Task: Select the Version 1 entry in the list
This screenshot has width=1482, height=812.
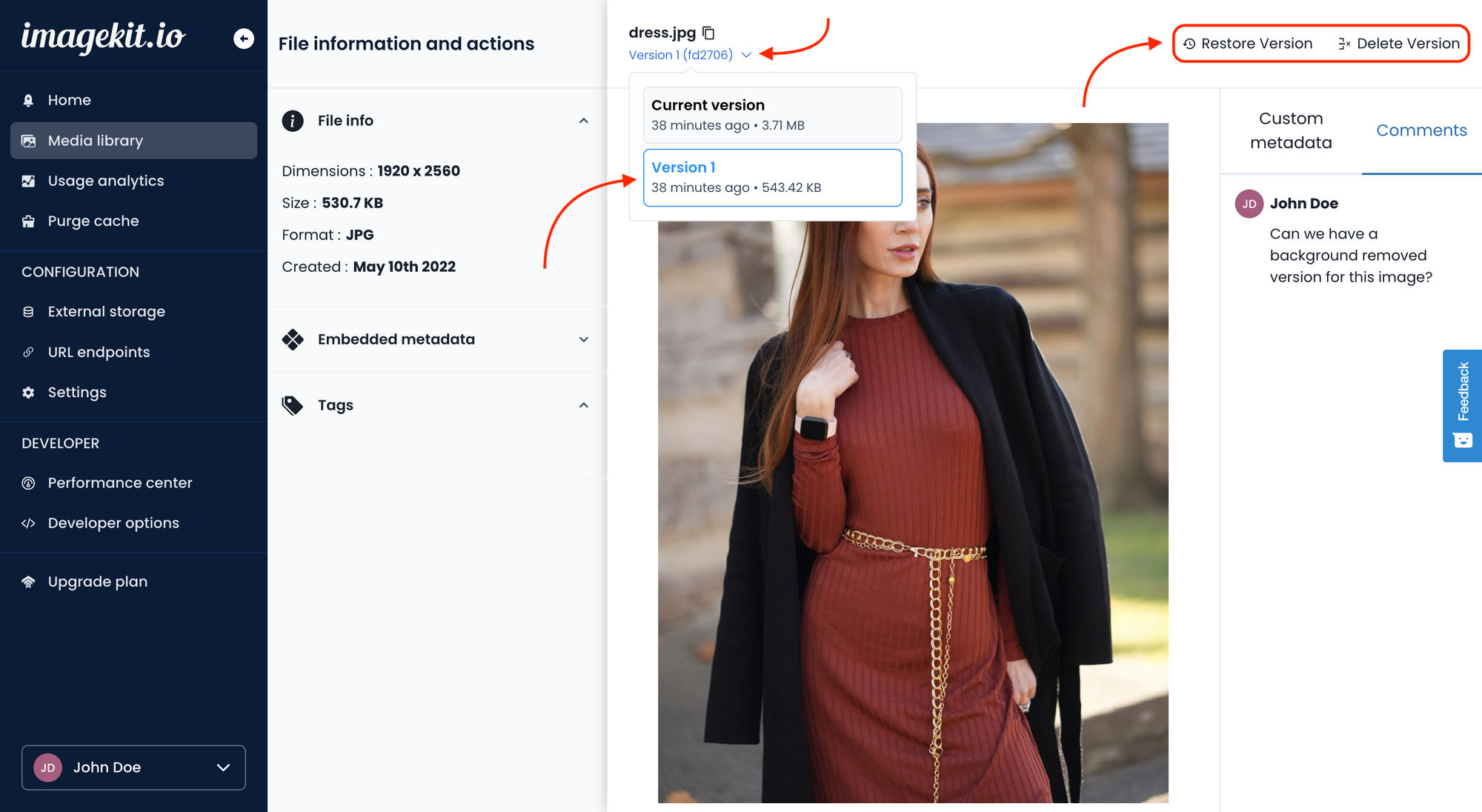Action: pos(773,178)
